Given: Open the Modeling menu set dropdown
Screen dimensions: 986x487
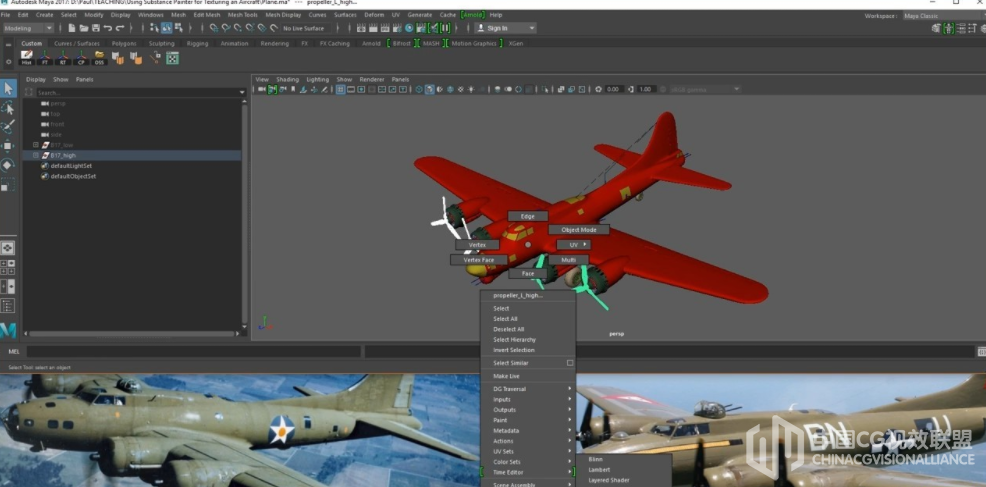Looking at the screenshot, I should pyautogui.click(x=28, y=28).
